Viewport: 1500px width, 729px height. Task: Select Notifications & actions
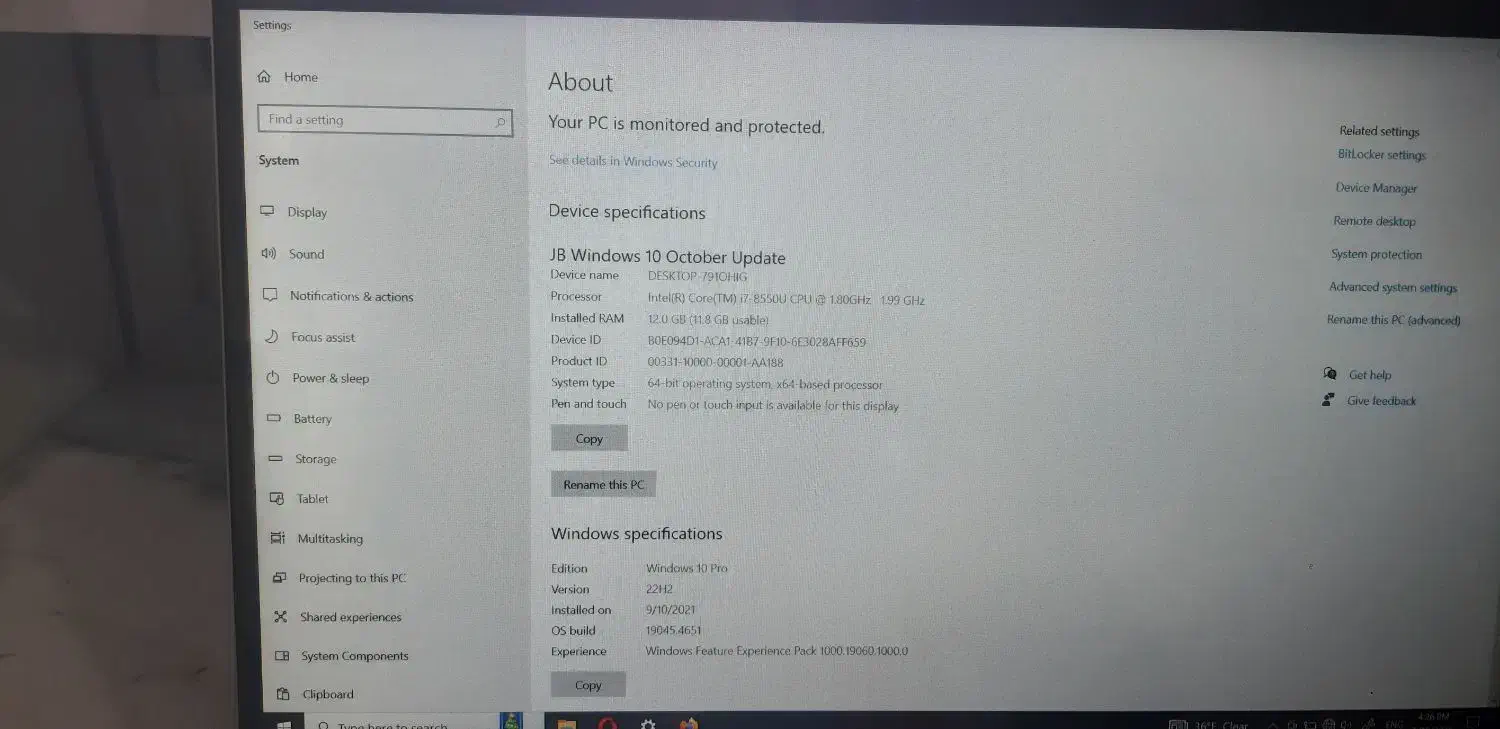coord(338,296)
